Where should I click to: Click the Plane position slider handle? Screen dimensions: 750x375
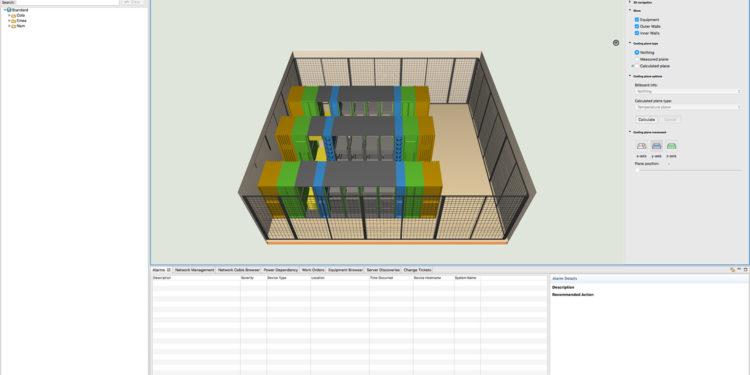[637, 170]
